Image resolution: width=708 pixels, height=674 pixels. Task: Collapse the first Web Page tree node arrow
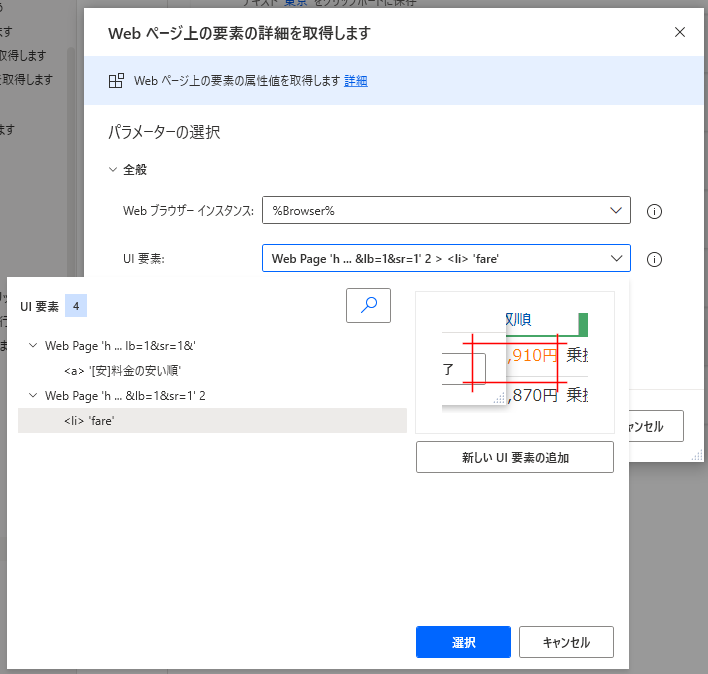point(33,346)
